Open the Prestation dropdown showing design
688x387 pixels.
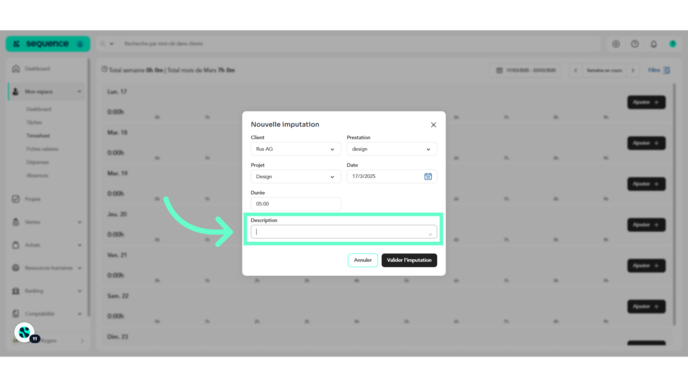[x=391, y=149]
